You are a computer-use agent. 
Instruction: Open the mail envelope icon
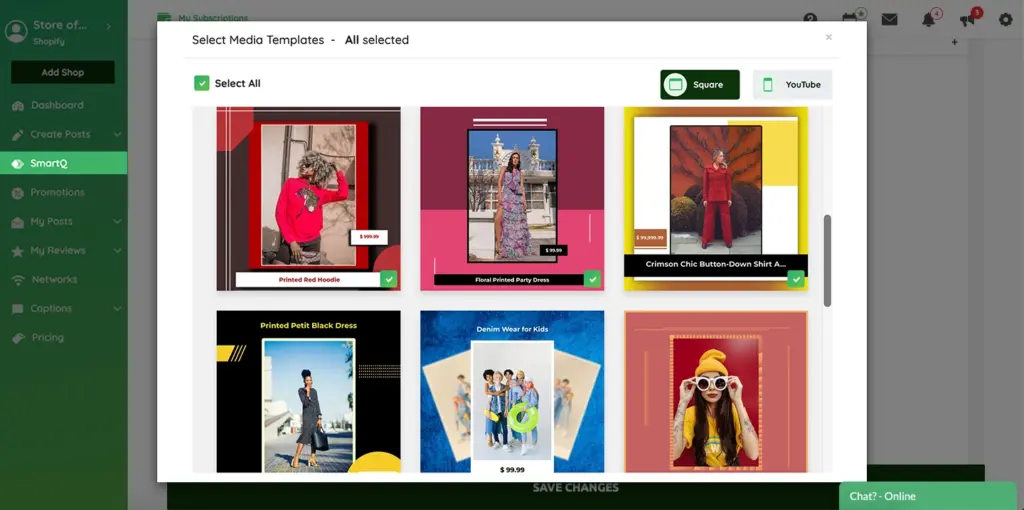tap(889, 19)
